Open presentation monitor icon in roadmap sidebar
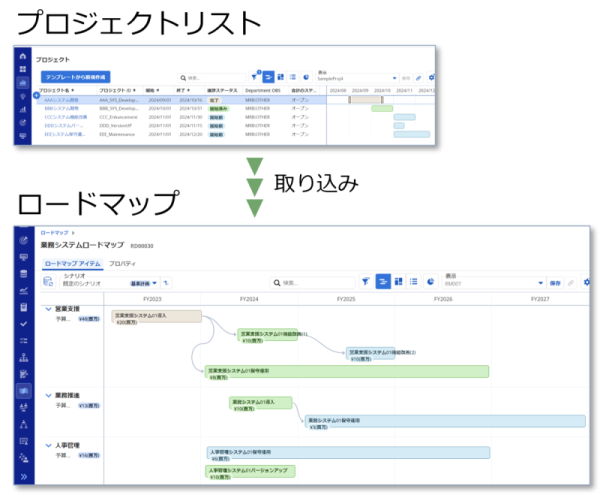 pyautogui.click(x=23, y=257)
